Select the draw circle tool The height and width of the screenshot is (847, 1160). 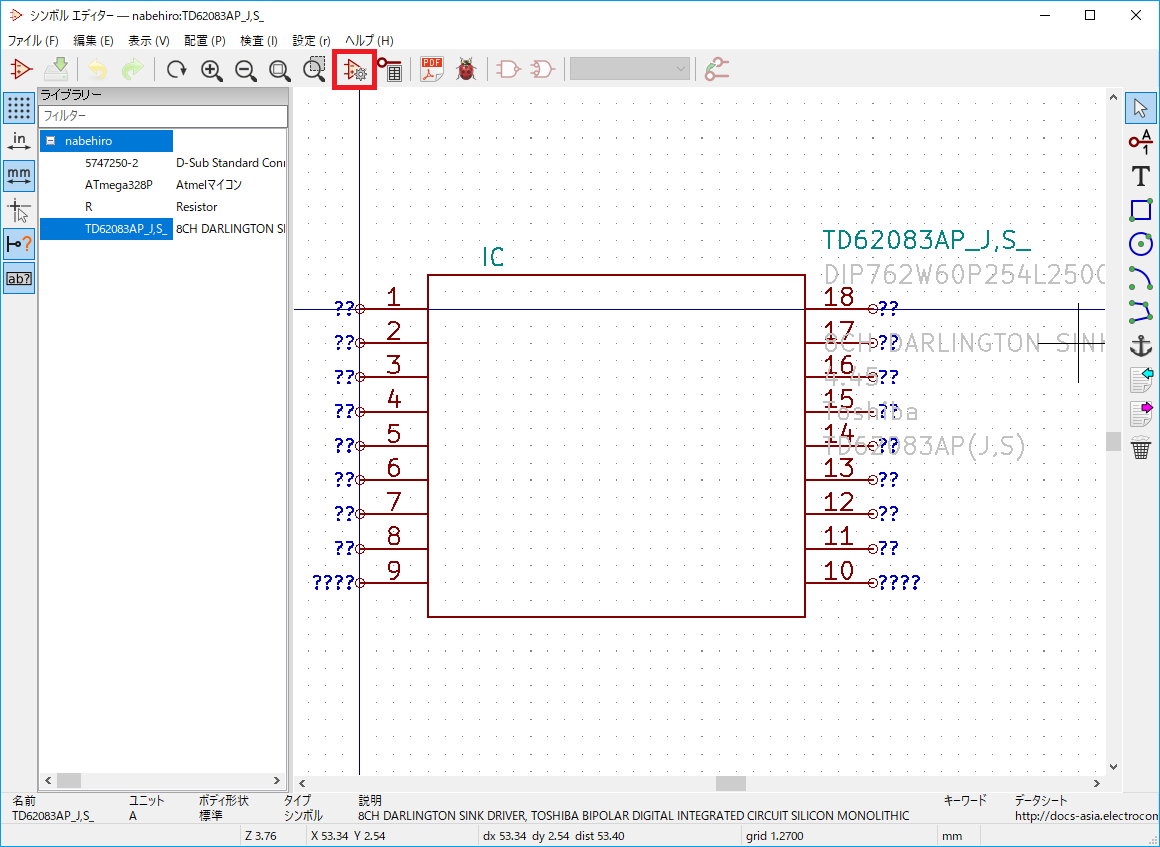coord(1140,243)
